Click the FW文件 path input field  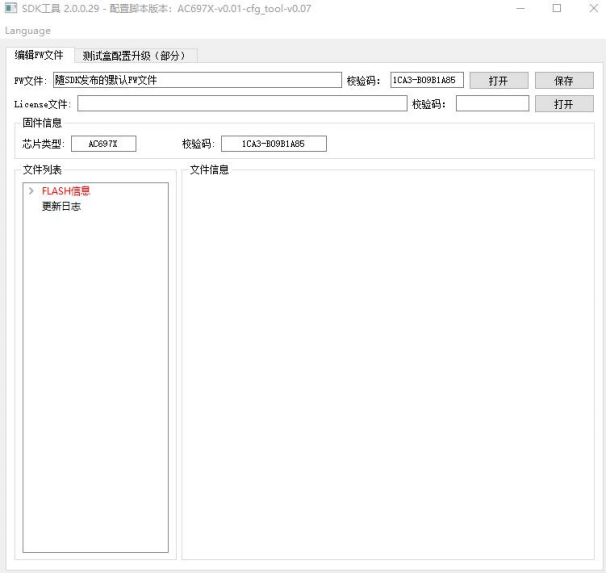pyautogui.click(x=197, y=80)
